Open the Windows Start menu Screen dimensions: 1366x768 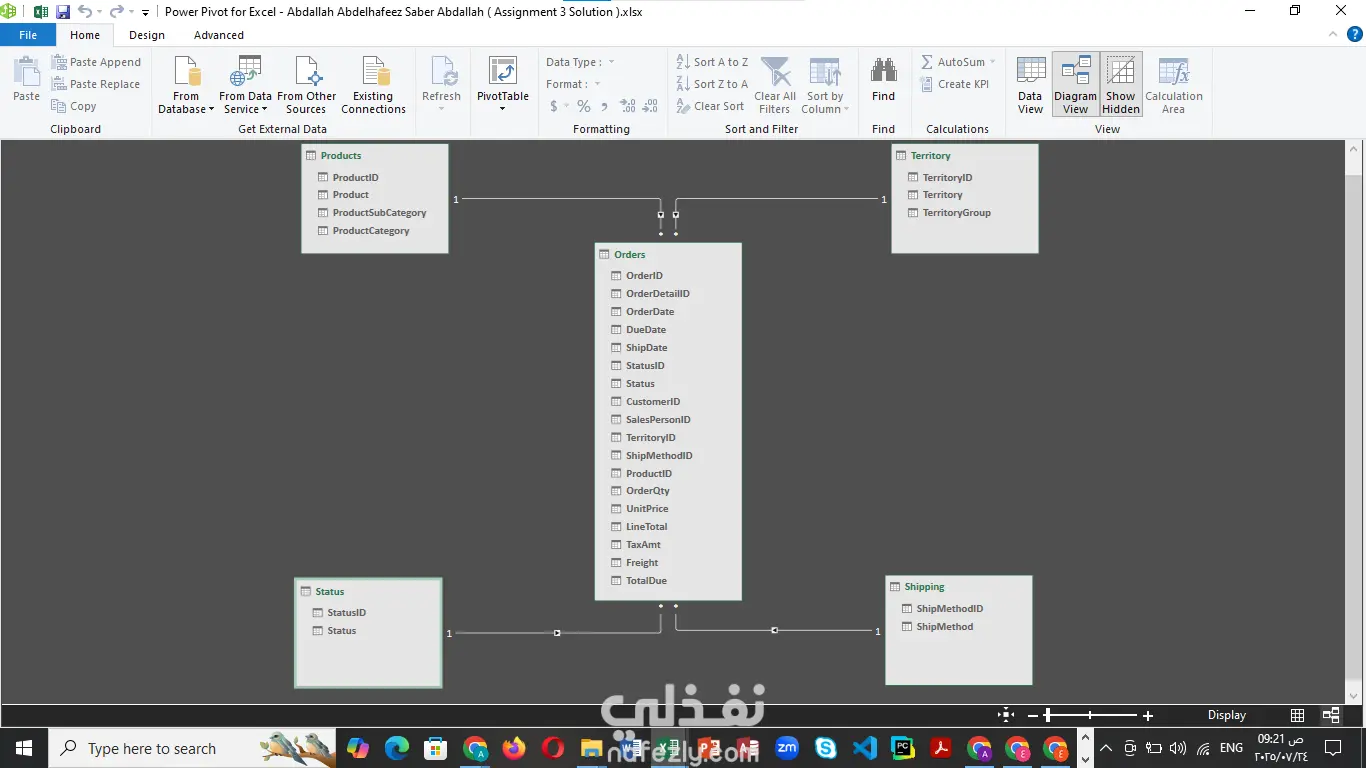tap(24, 748)
